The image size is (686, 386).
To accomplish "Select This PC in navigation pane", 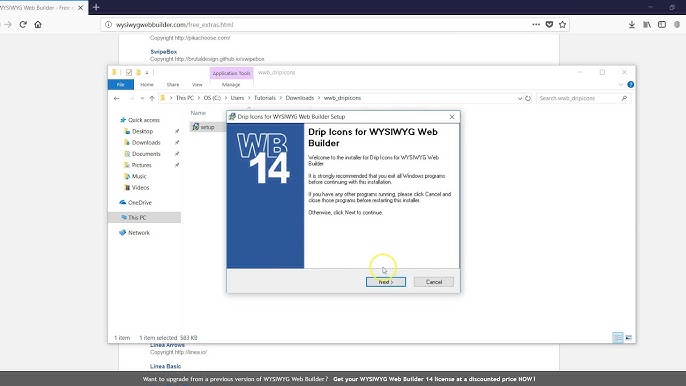I will [144, 218].
